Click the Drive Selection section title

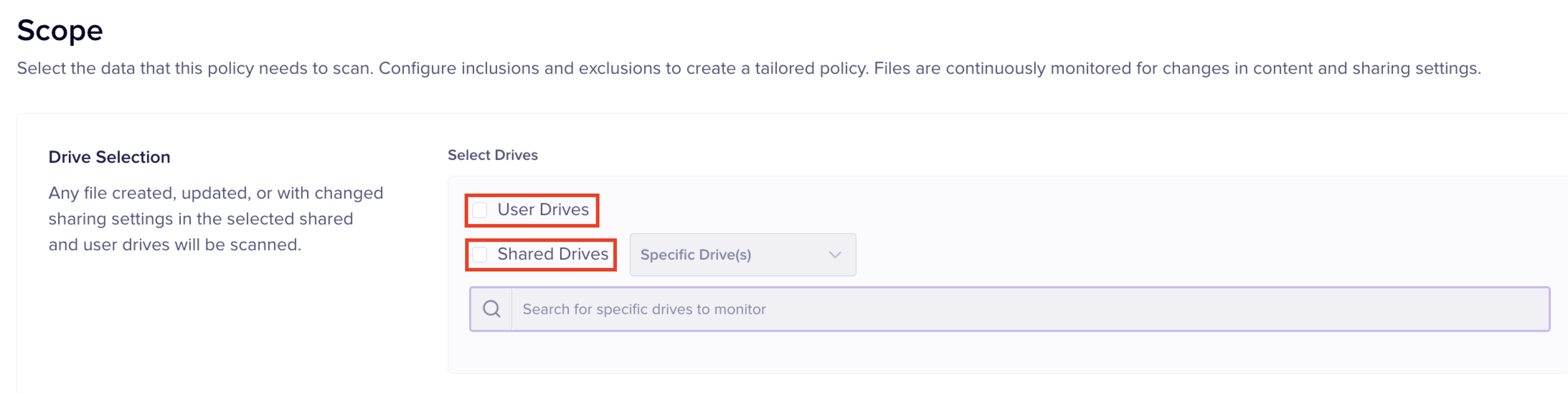[109, 157]
